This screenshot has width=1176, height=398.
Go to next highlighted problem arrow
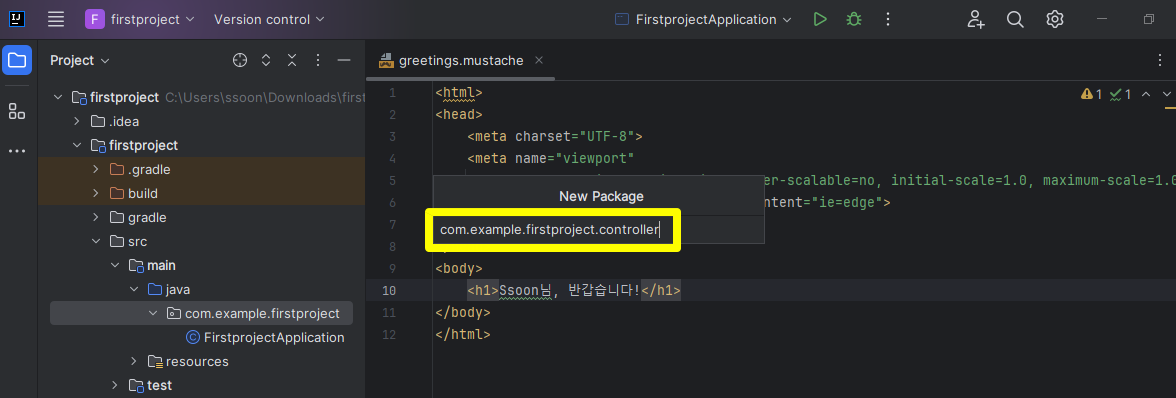click(1166, 94)
